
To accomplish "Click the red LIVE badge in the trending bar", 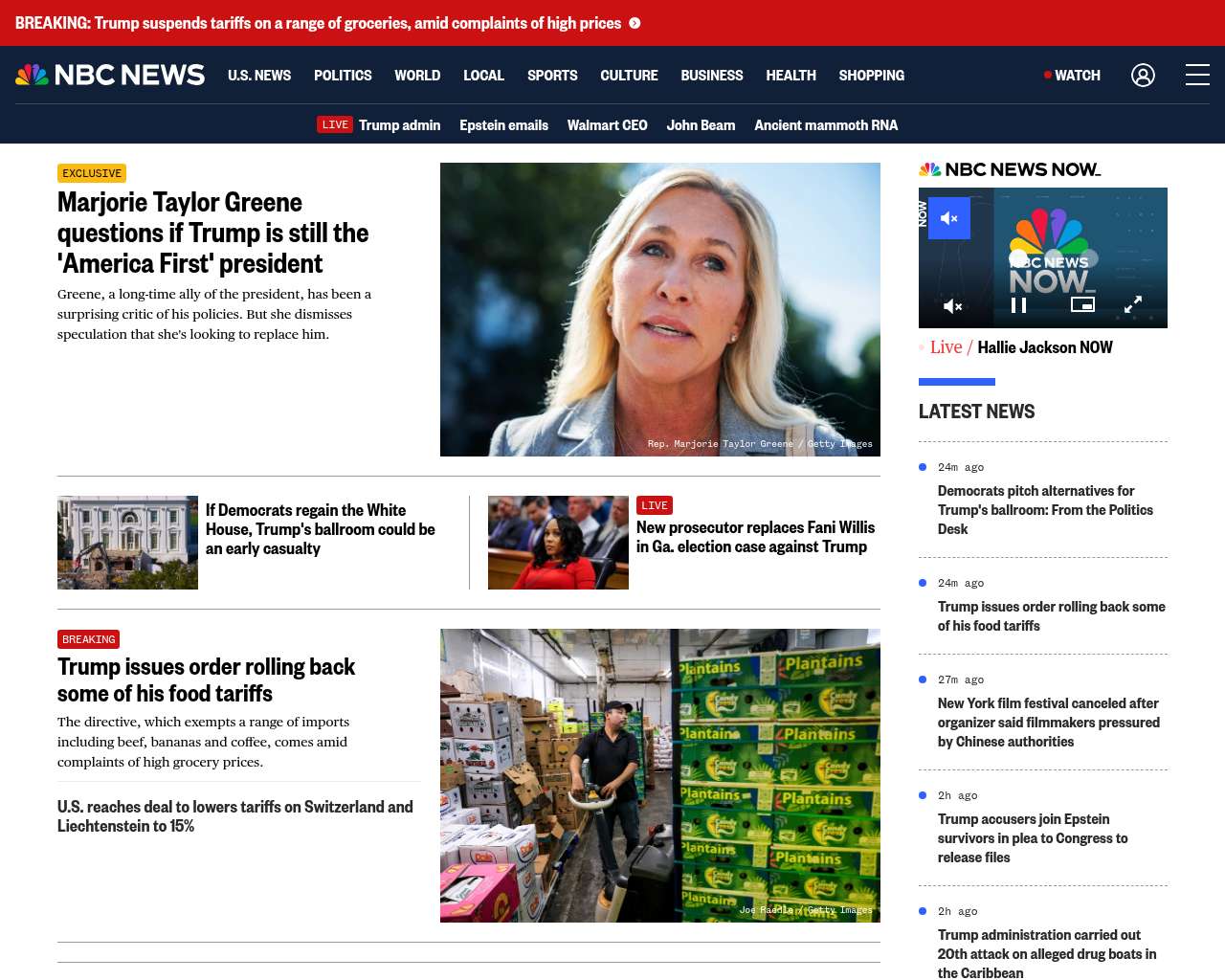I will 335,124.
